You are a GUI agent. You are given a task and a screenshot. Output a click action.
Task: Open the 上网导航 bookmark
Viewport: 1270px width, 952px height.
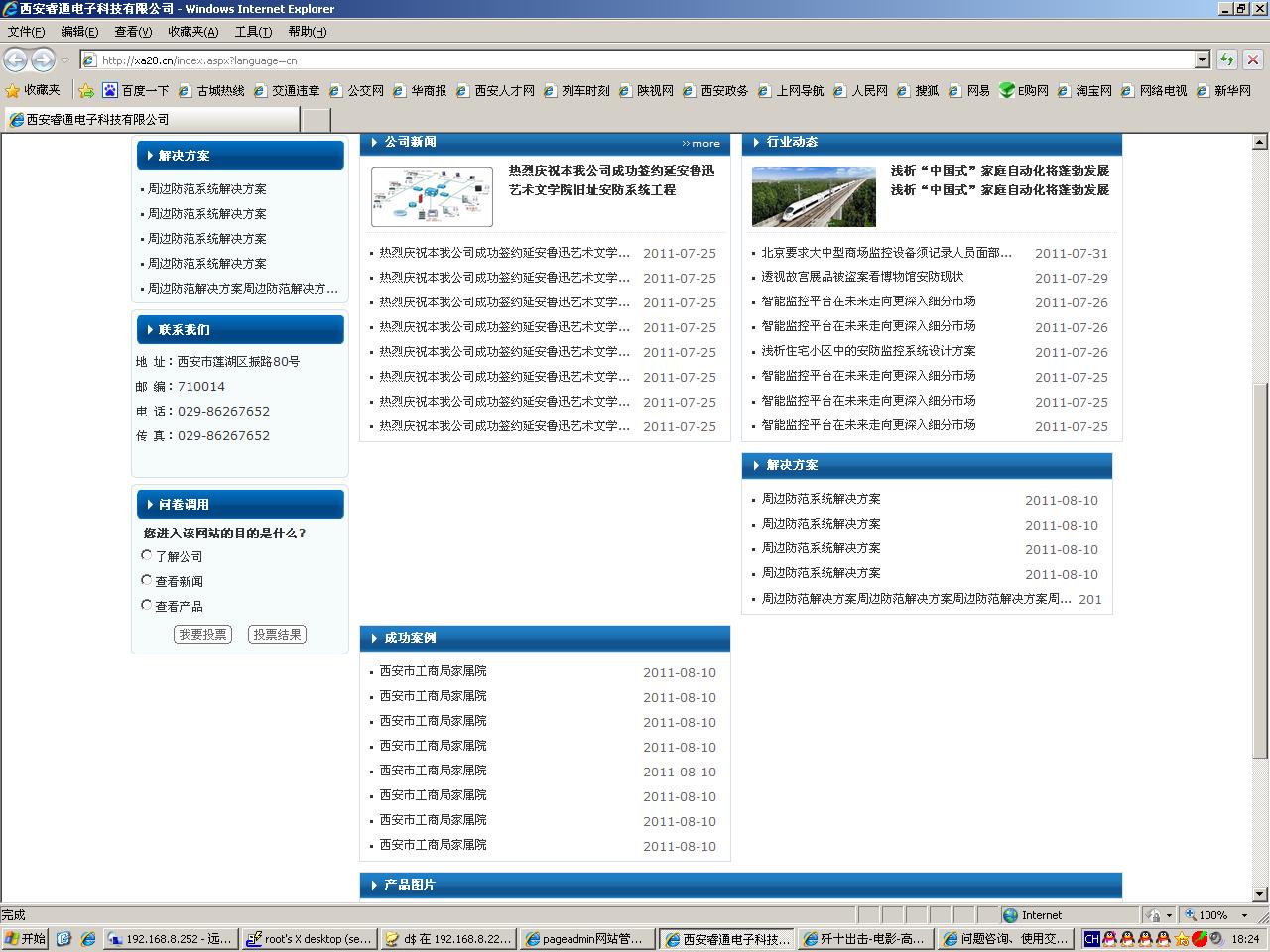(x=791, y=90)
